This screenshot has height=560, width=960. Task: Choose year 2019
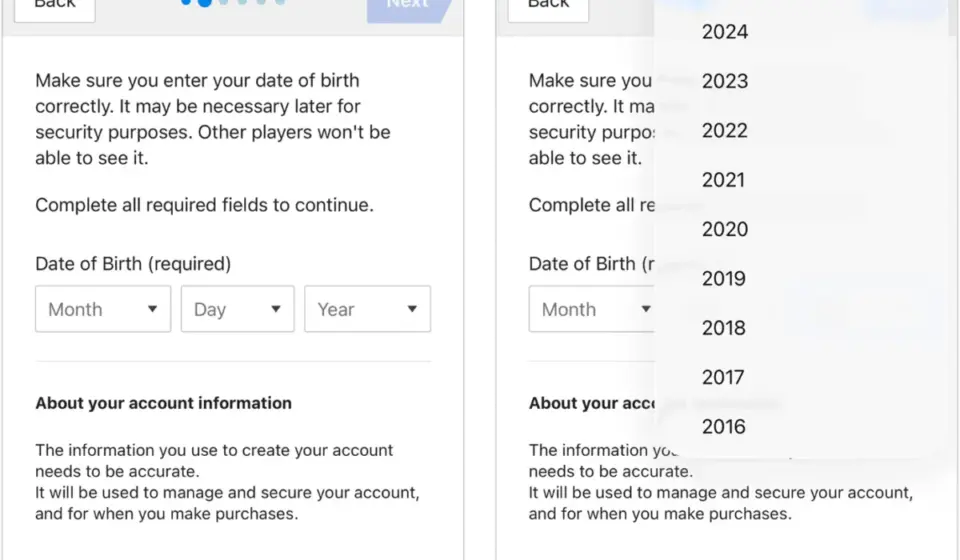coord(724,279)
